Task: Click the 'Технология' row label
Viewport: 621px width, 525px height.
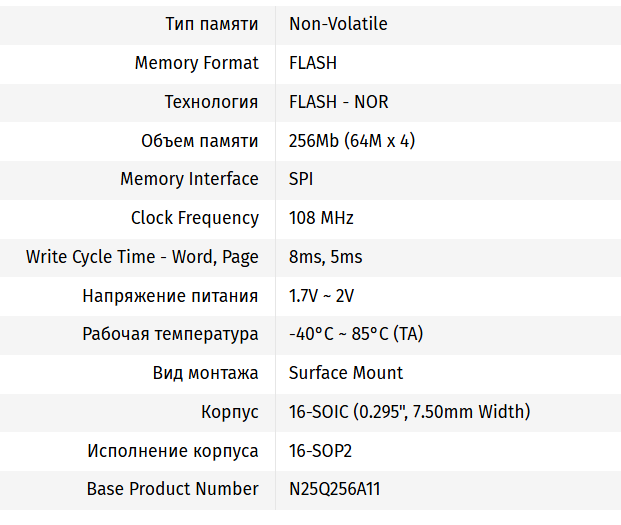Action: (x=211, y=102)
